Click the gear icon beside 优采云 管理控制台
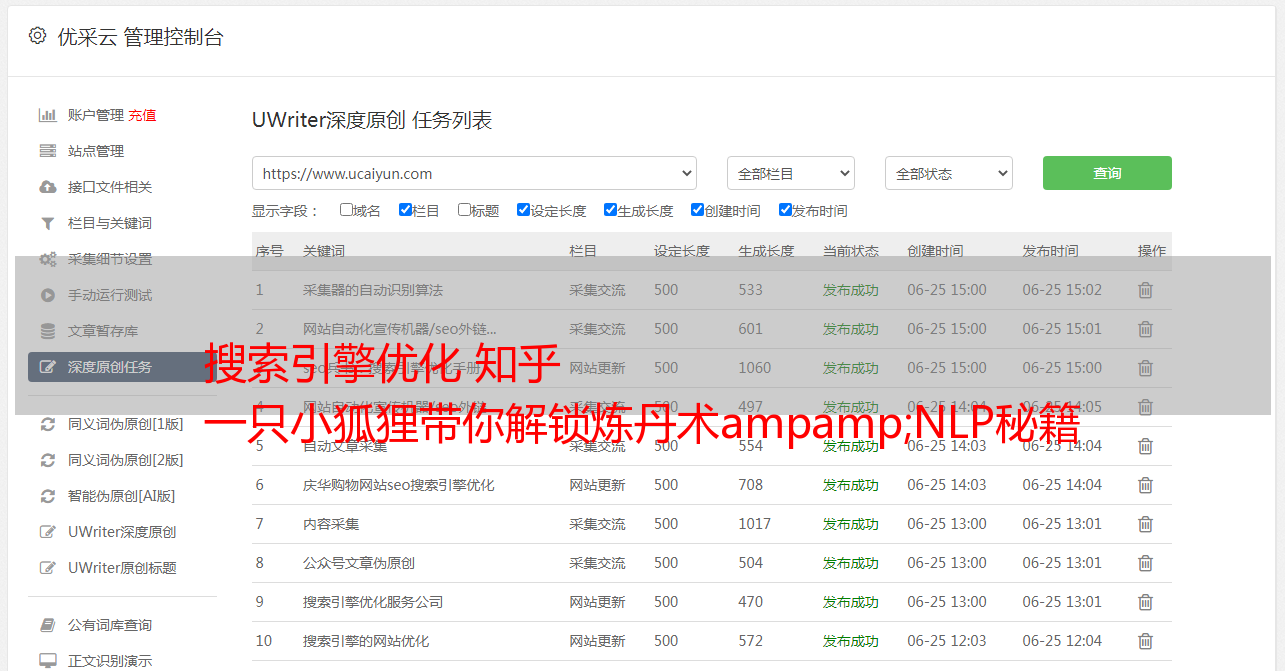Image resolution: width=1285 pixels, height=671 pixels. coord(37,36)
